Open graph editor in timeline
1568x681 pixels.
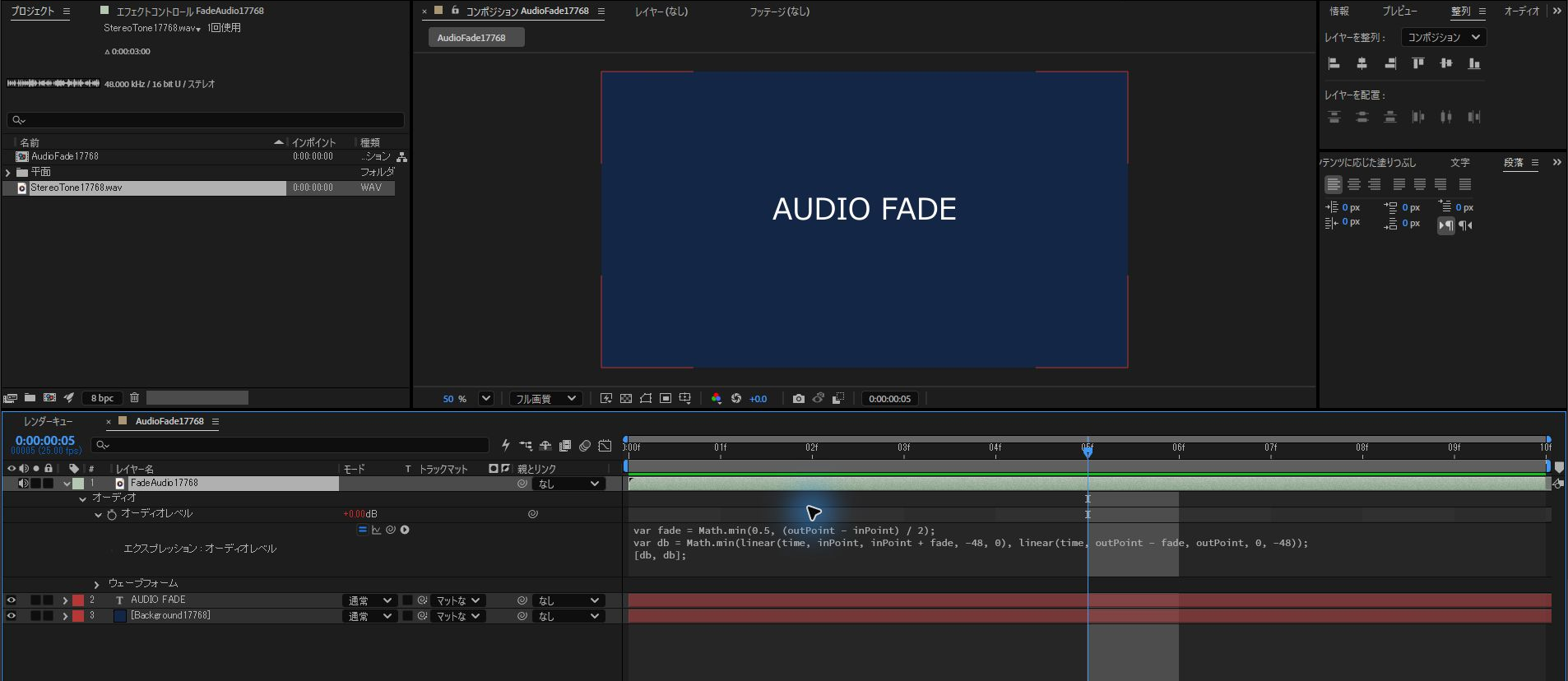605,445
